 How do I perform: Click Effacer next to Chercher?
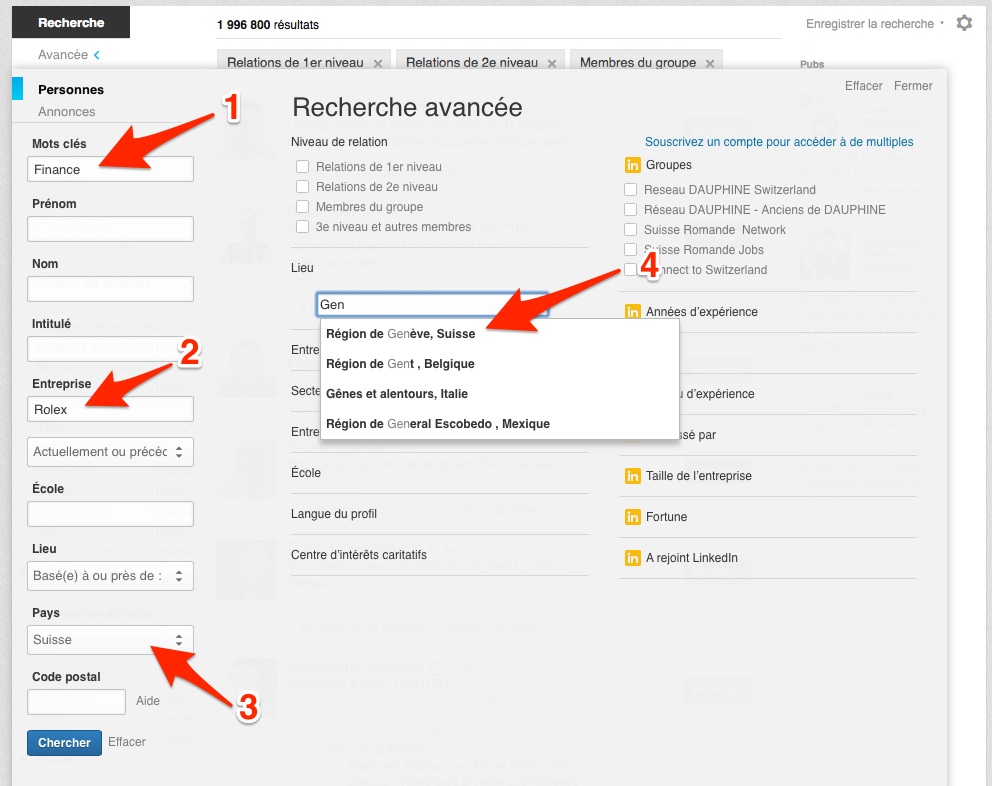(127, 742)
